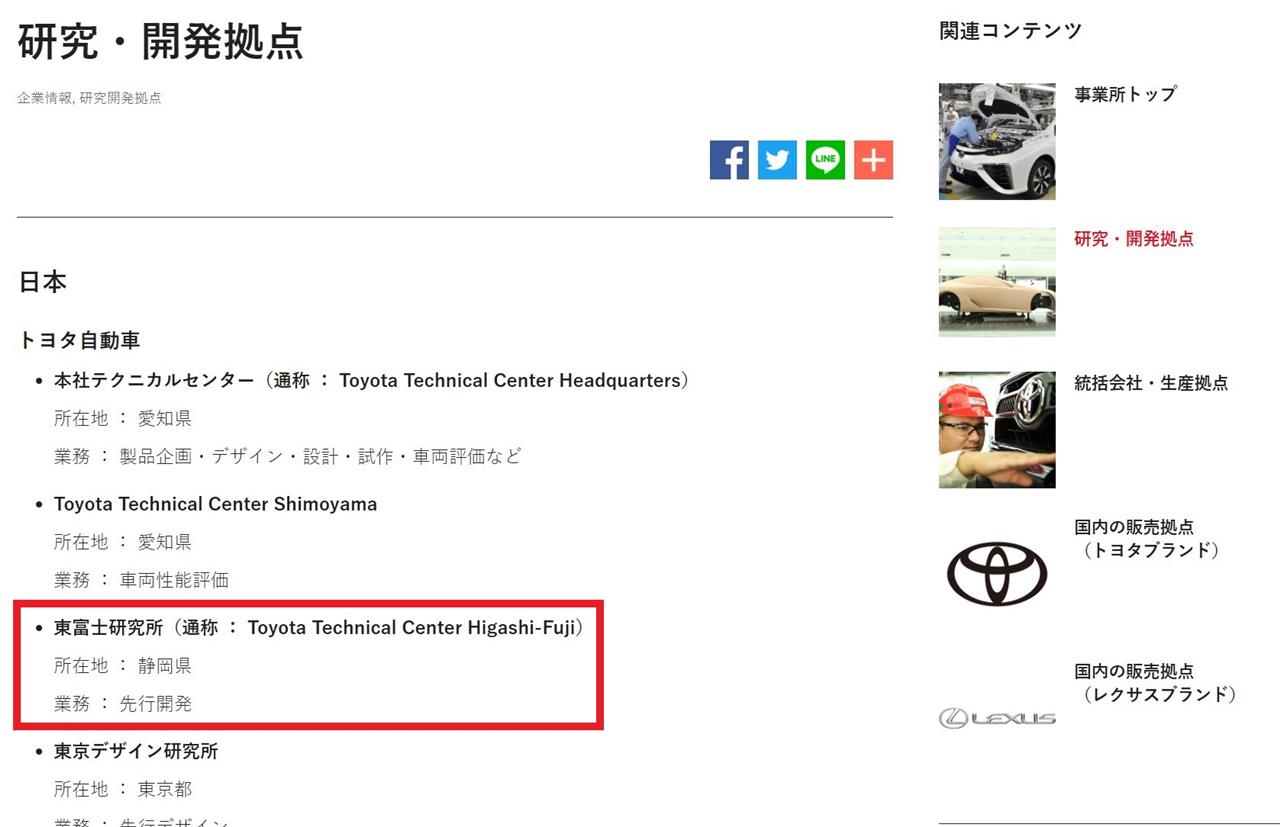1280x827 pixels.
Task: Share the page on Facebook
Action: pos(729,160)
